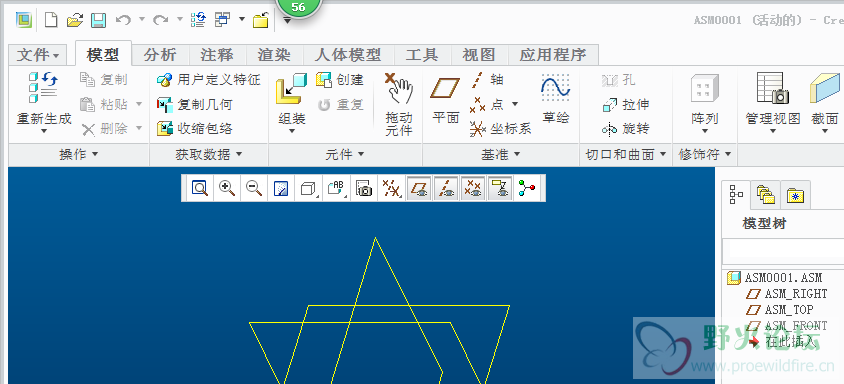
Task: Click the Regenerate (重新生成) icon
Action: [x=43, y=88]
